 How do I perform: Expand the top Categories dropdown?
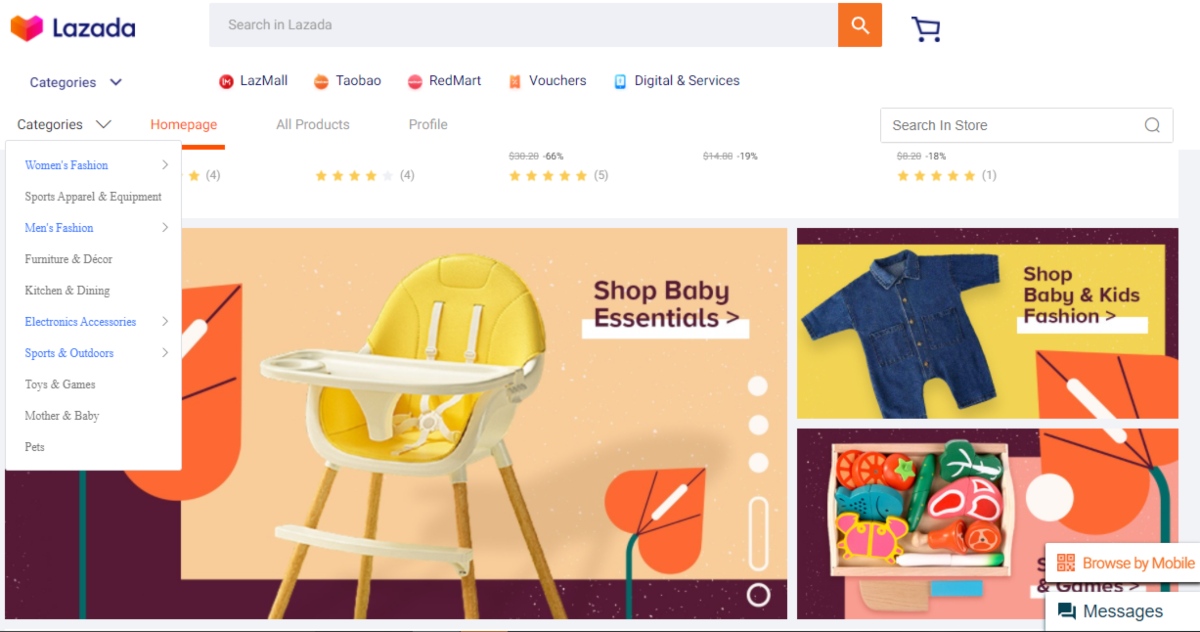[x=76, y=82]
